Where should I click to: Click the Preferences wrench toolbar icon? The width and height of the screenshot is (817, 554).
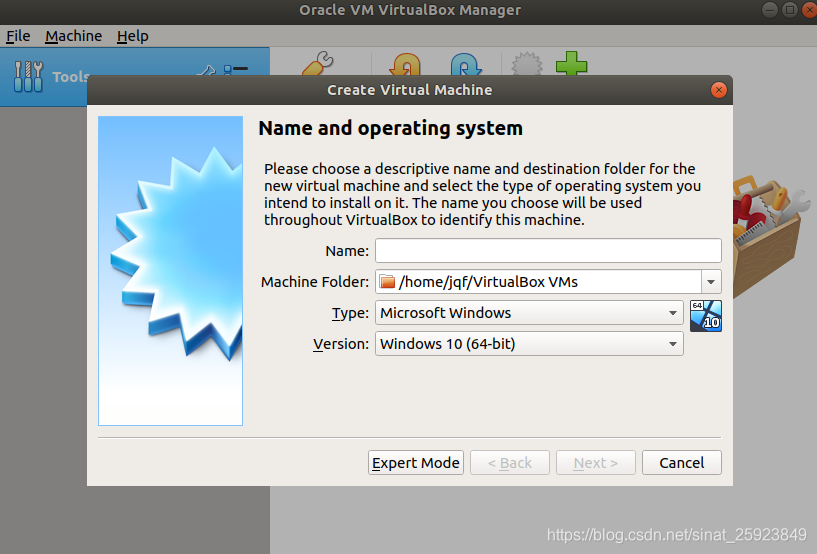[x=317, y=64]
